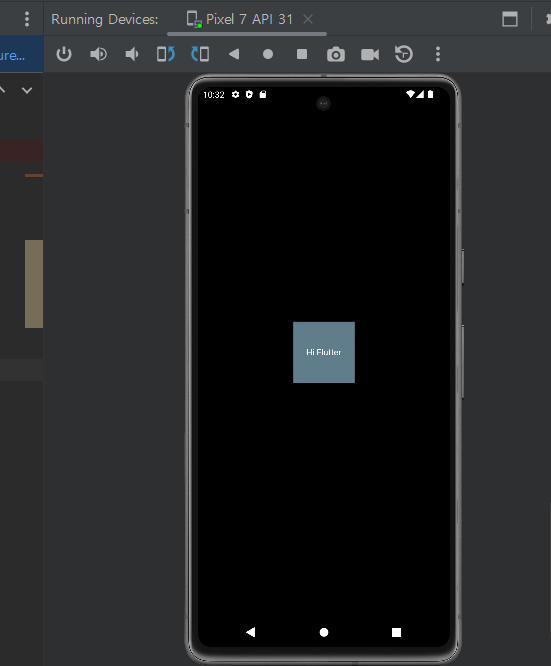The image size is (551, 666).
Task: Click the toolbar Back triangle button
Action: click(x=234, y=54)
